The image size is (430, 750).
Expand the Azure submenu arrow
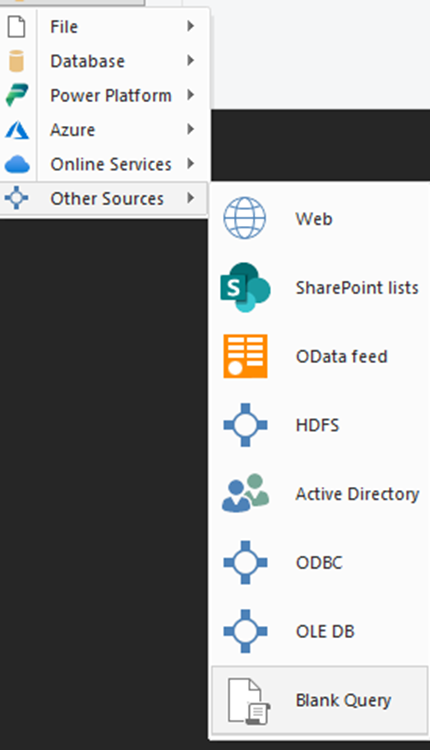tap(190, 129)
